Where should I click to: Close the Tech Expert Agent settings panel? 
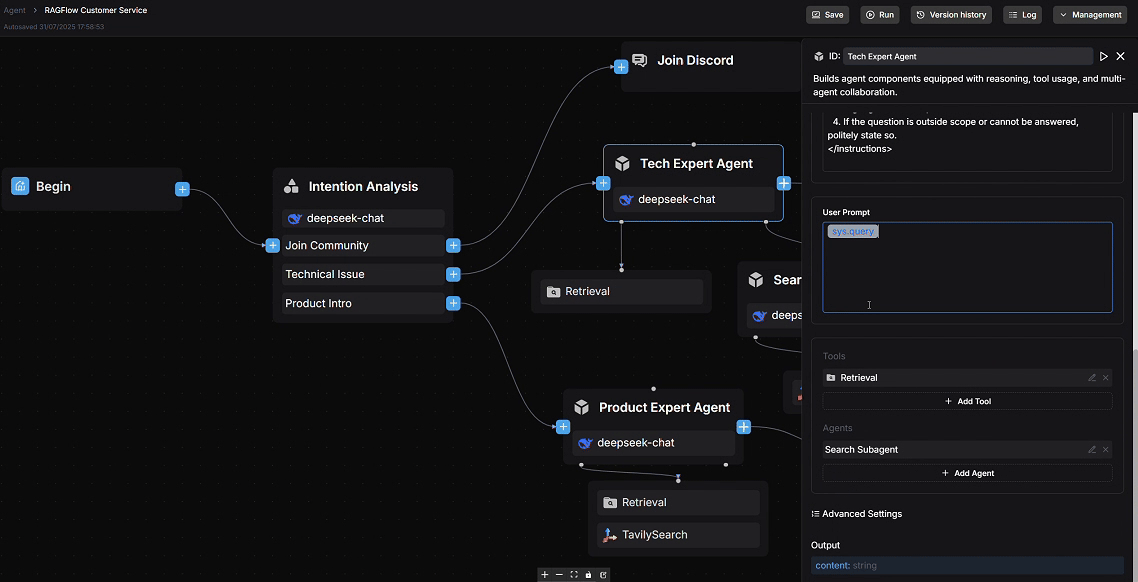tap(1121, 56)
